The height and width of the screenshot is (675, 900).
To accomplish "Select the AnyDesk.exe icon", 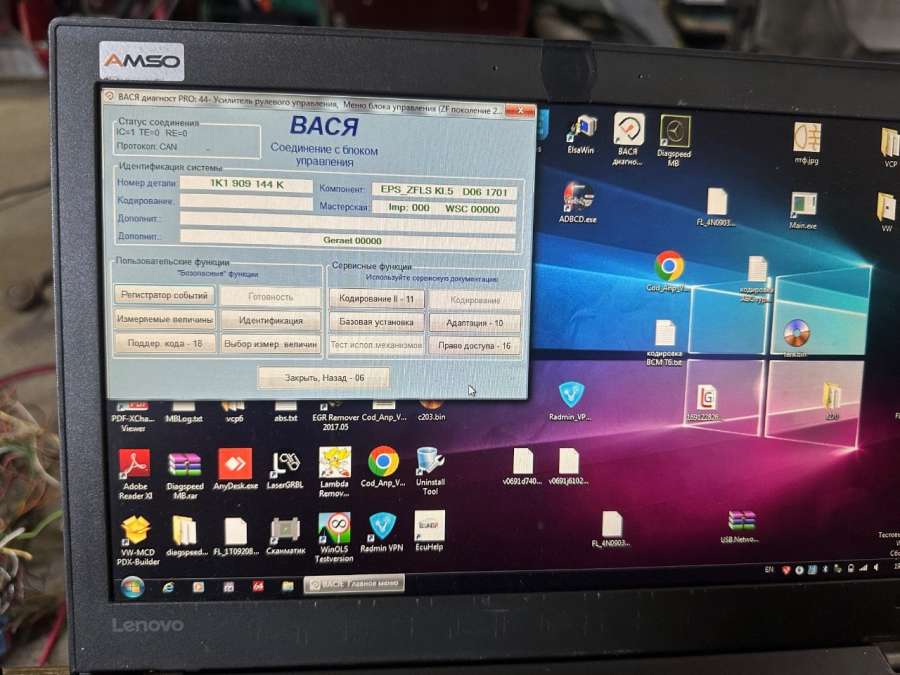I will (235, 470).
